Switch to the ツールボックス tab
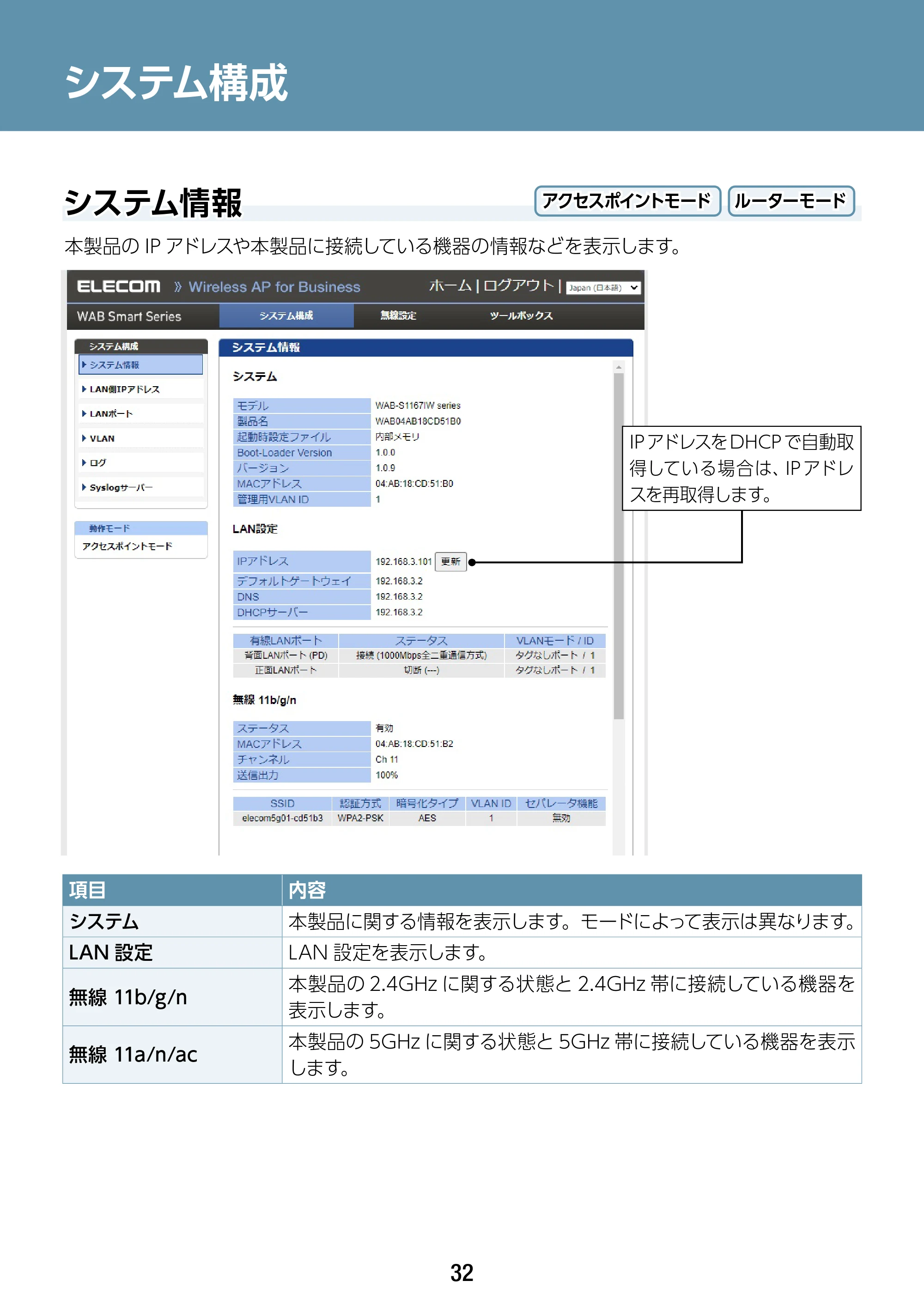 [521, 316]
